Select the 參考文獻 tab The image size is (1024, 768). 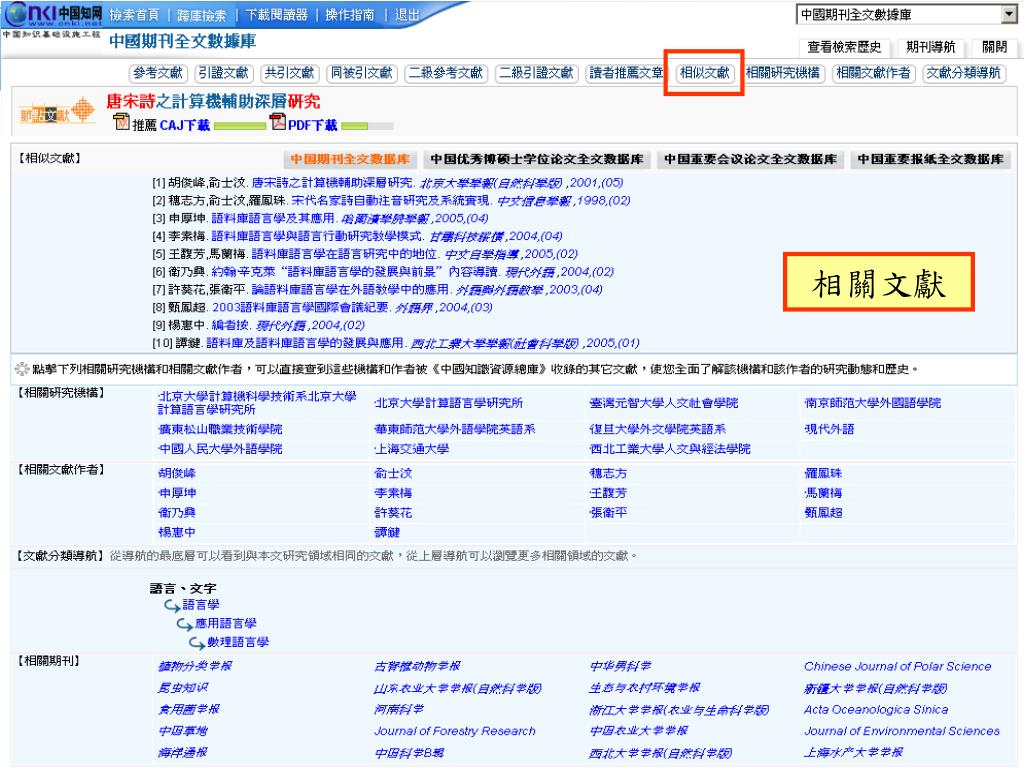(x=158, y=73)
